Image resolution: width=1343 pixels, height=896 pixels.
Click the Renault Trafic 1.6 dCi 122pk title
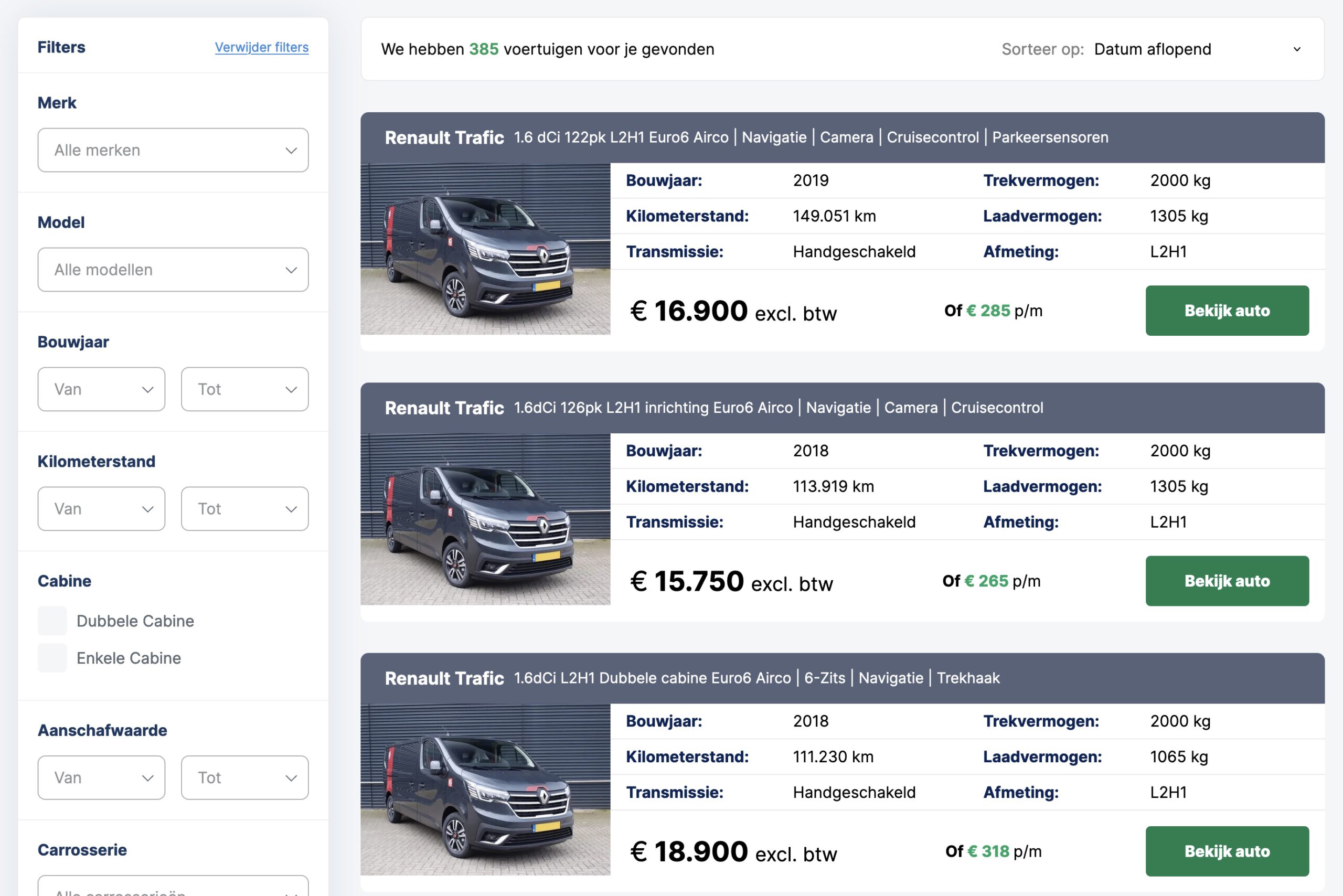click(x=747, y=138)
